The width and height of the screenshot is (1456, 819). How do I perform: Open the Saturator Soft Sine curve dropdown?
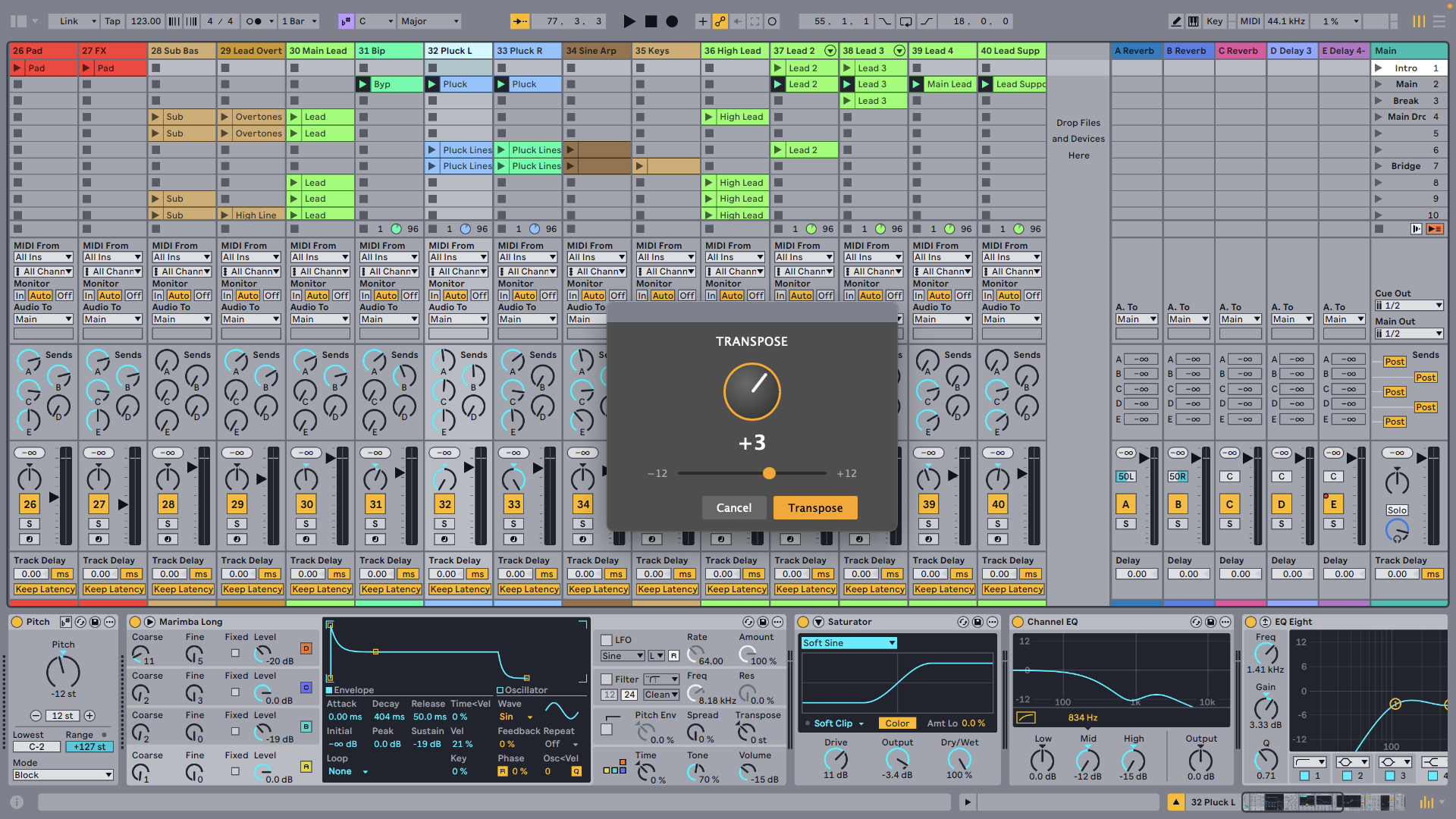click(x=849, y=643)
